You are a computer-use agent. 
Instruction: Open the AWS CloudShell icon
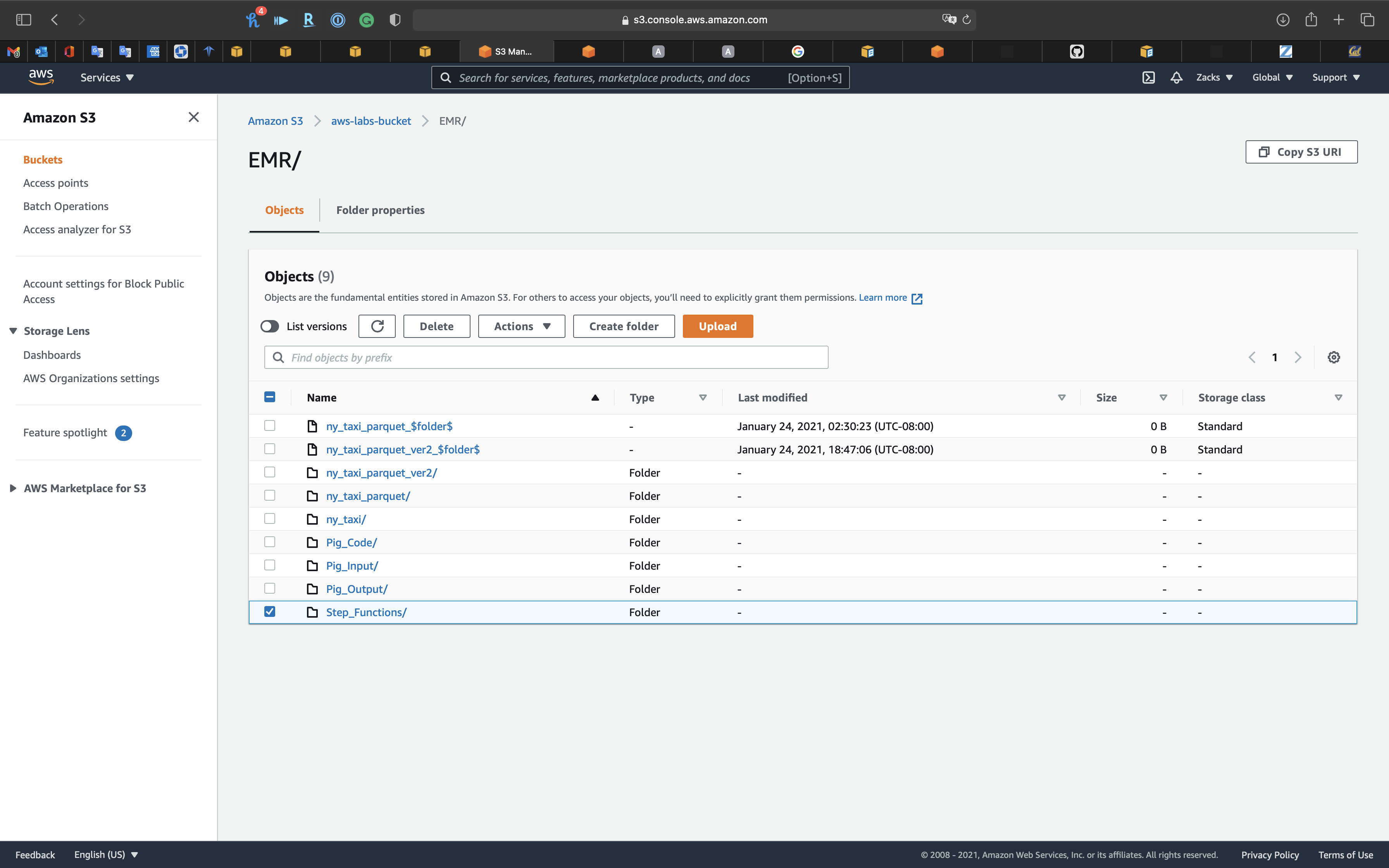pyautogui.click(x=1148, y=77)
